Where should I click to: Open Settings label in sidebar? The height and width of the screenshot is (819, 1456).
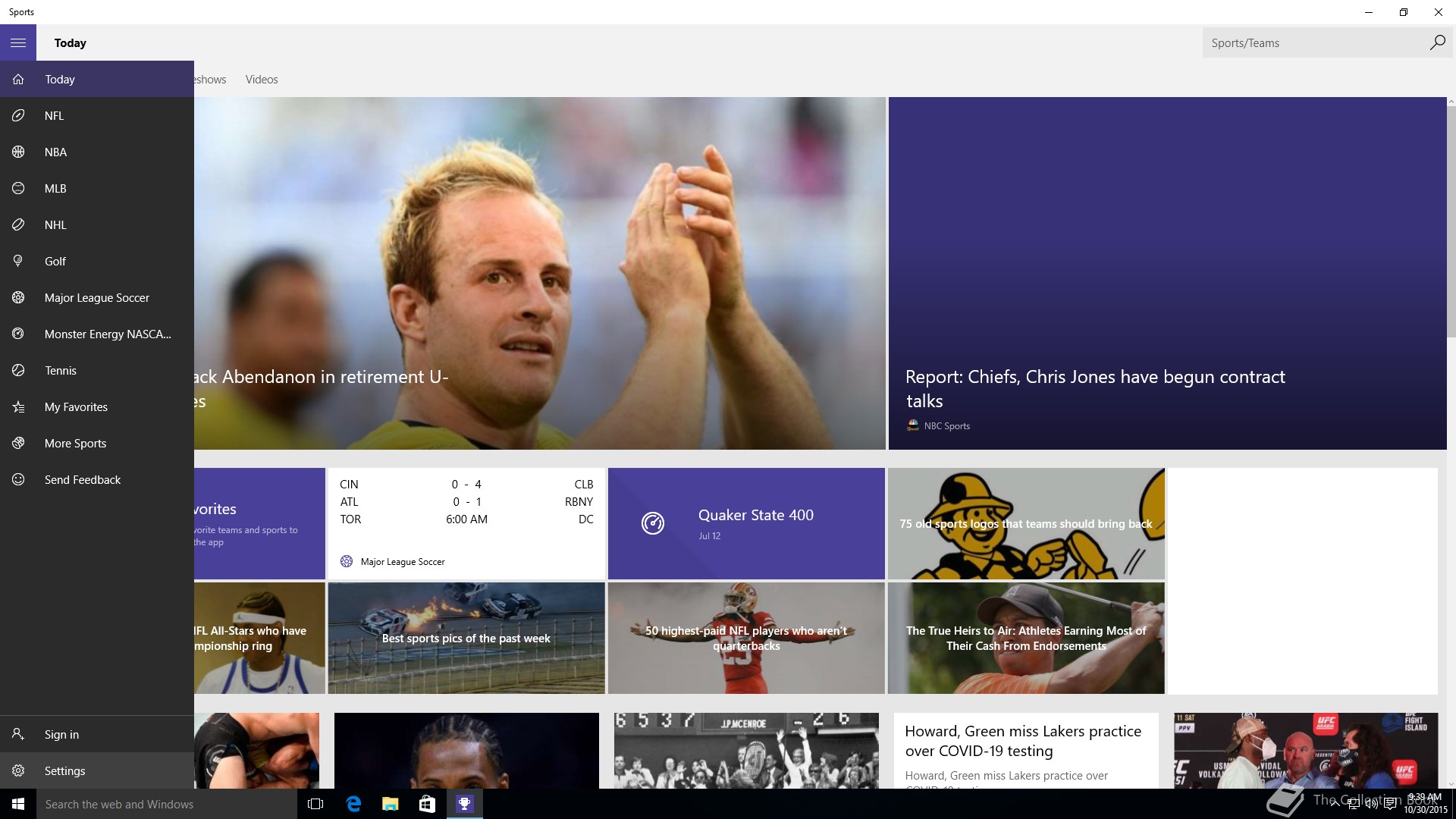coord(64,770)
